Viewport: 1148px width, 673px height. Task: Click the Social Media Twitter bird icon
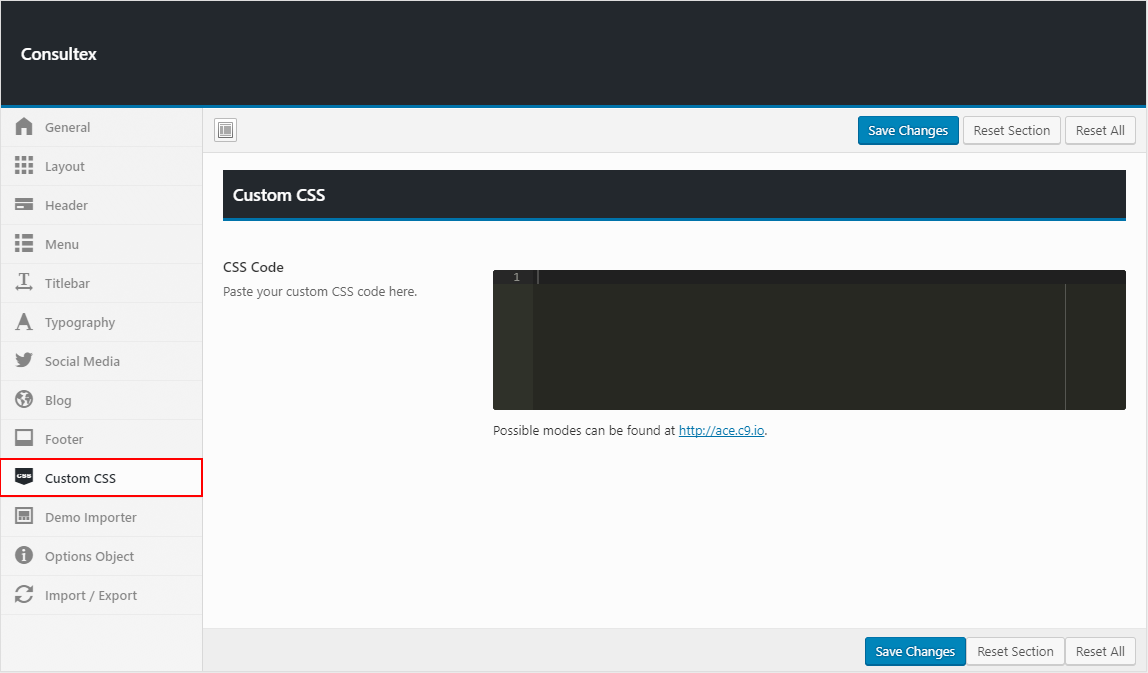[x=25, y=361]
